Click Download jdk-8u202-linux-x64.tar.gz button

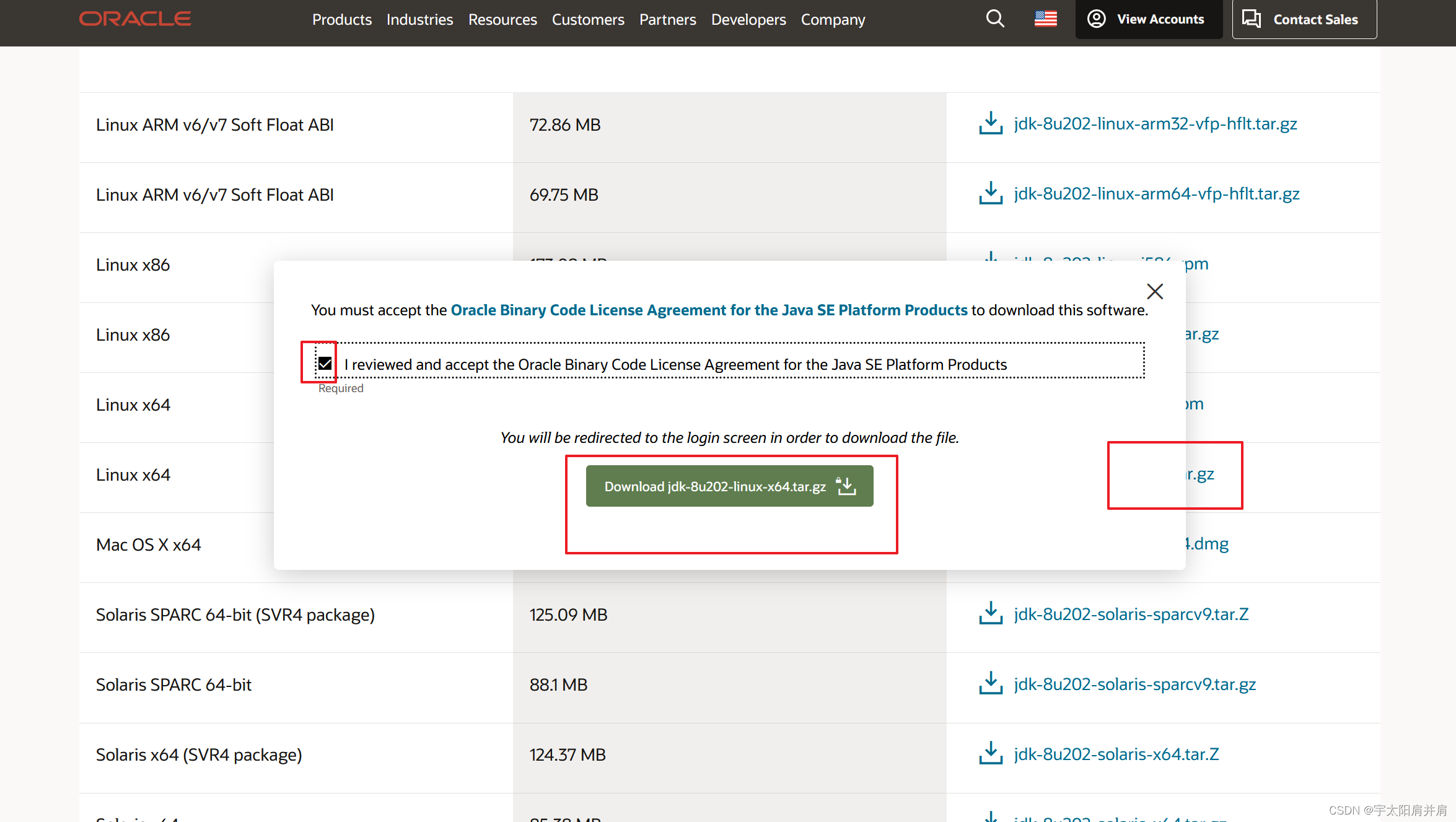(730, 486)
